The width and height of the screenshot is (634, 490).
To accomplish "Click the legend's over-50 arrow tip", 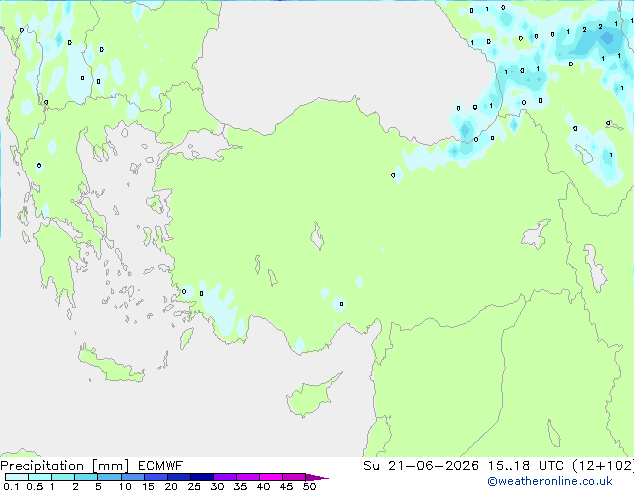I will point(317,477).
